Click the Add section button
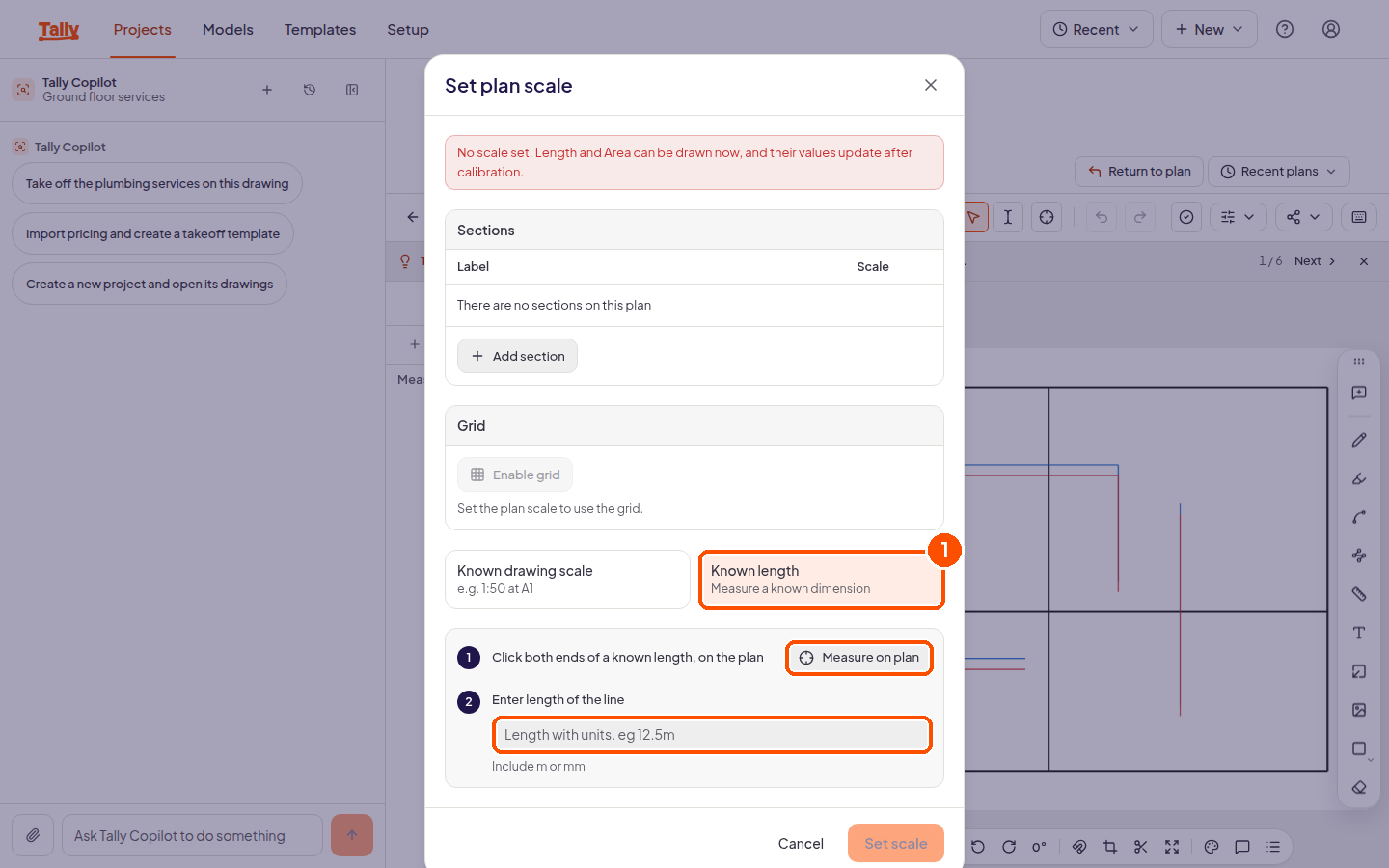Screen dimensions: 1389x868 point(517,356)
